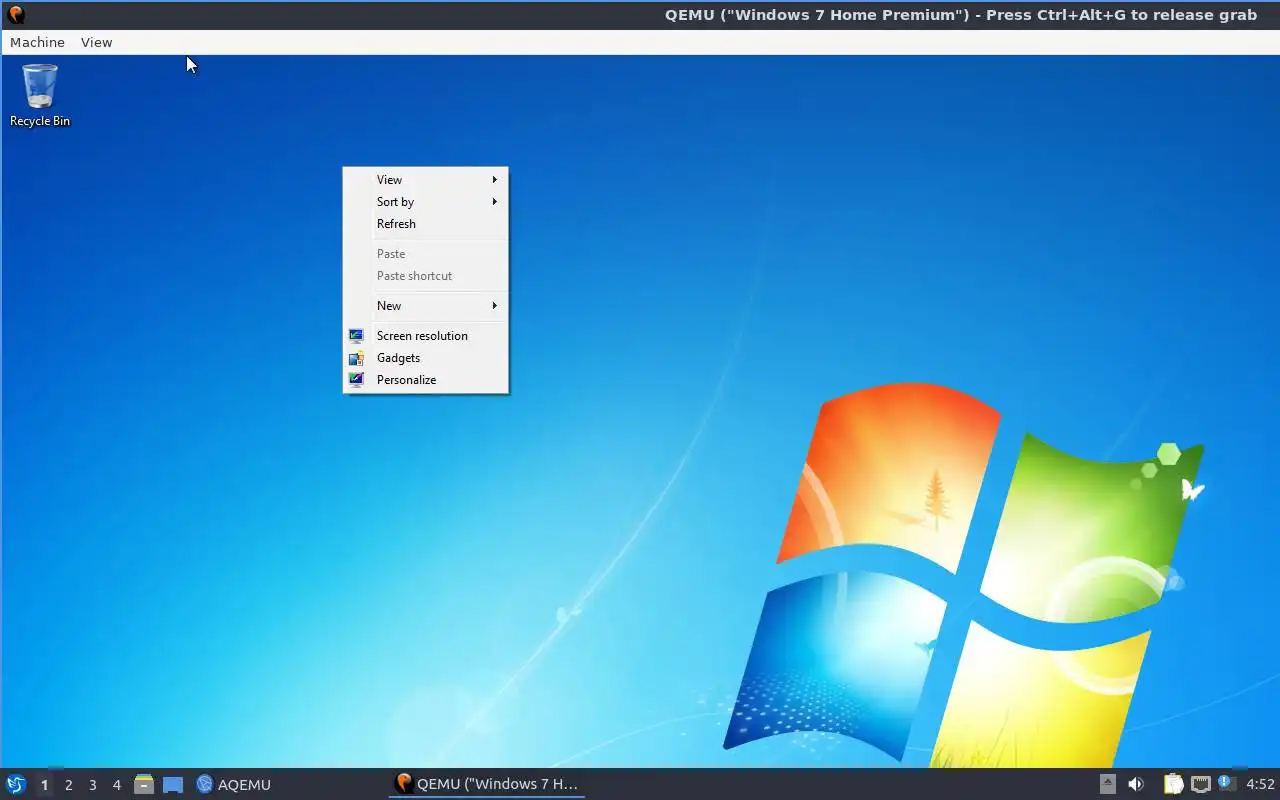Click the AQEMU globe icon in taskbar

pos(205,784)
